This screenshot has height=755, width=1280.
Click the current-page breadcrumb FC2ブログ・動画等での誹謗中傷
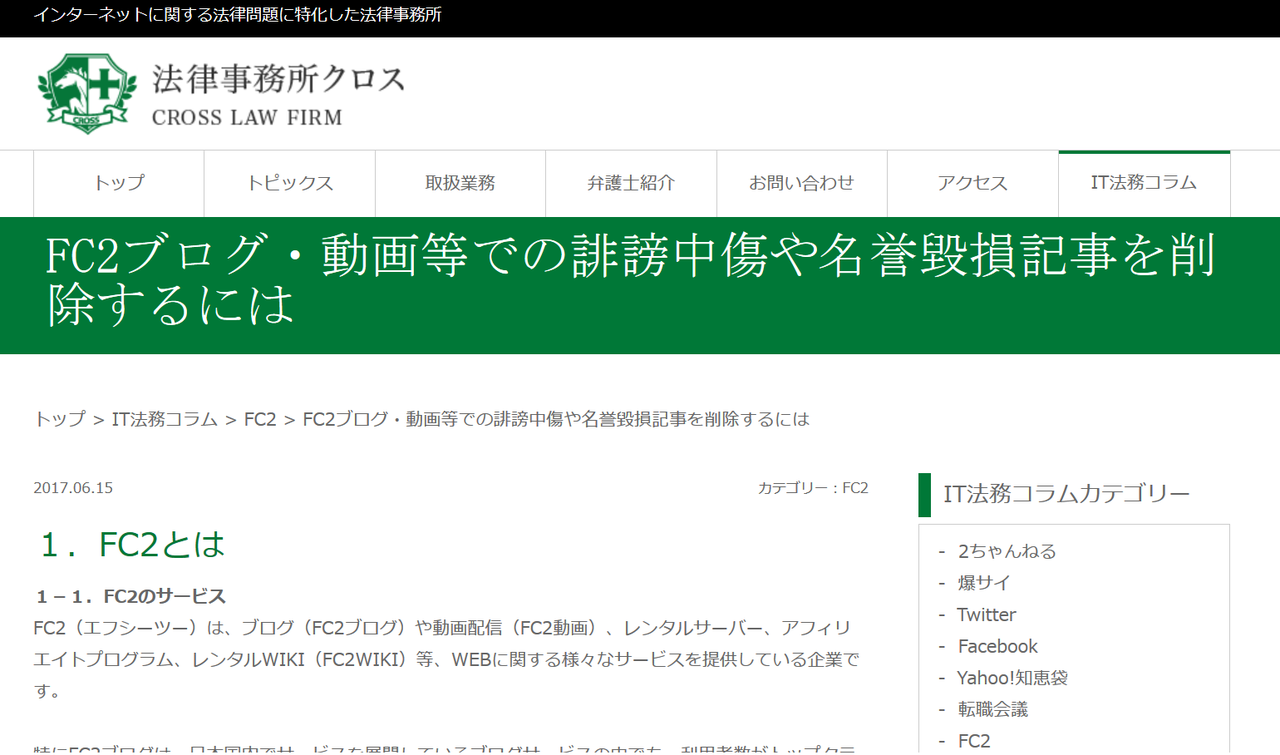pos(556,419)
